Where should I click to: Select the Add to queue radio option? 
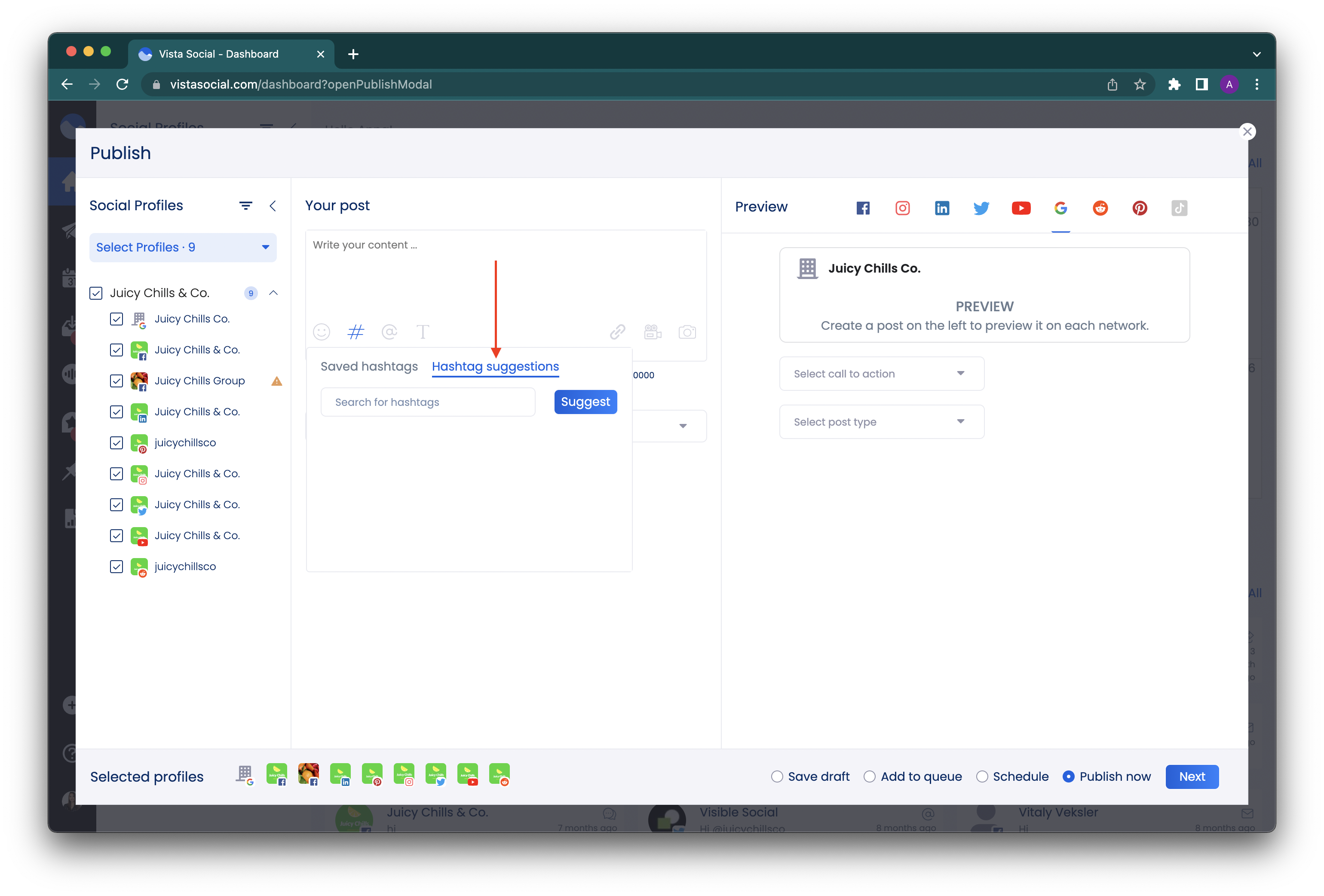pyautogui.click(x=869, y=776)
